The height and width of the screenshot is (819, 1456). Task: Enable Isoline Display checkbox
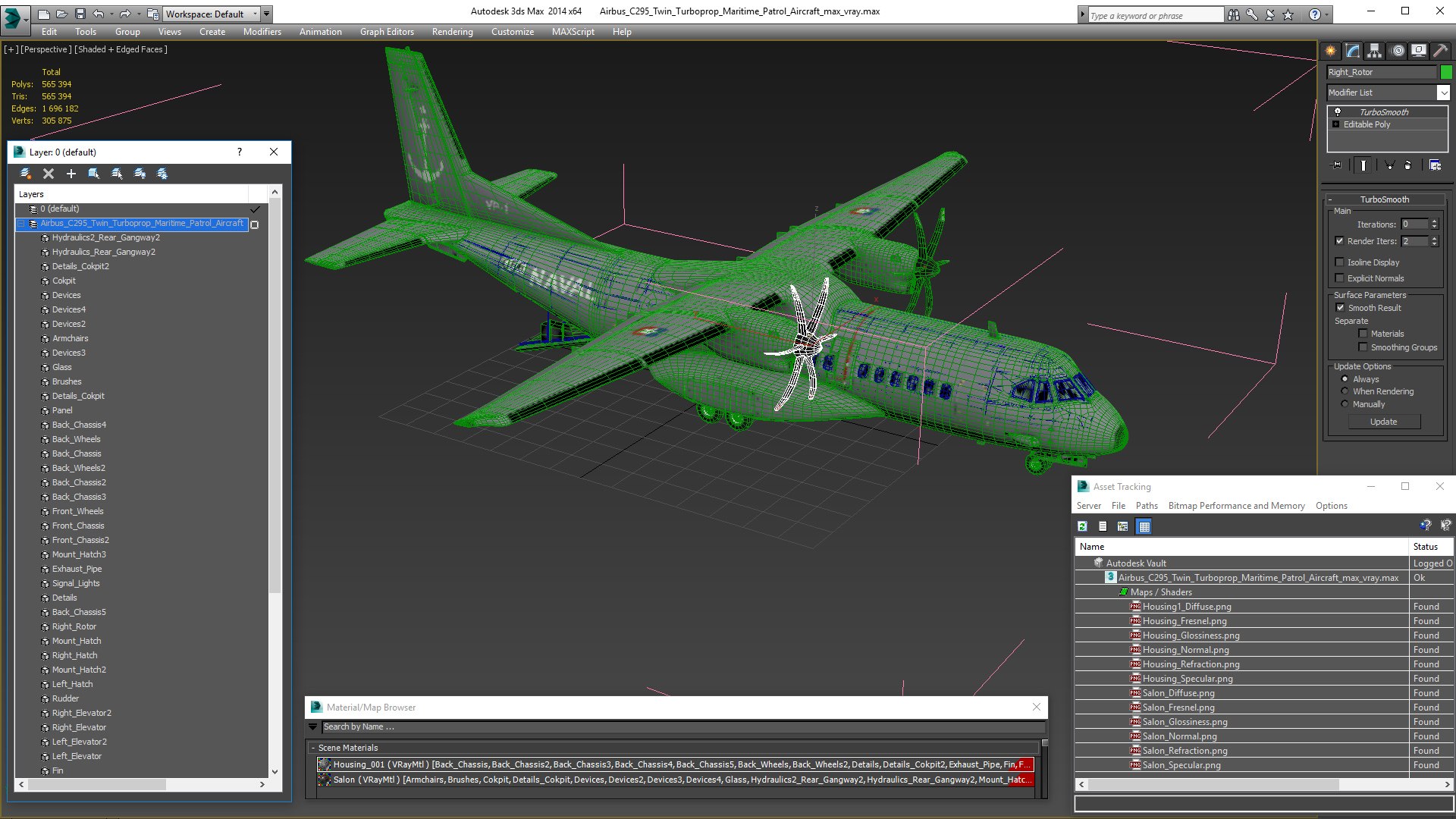(x=1340, y=262)
